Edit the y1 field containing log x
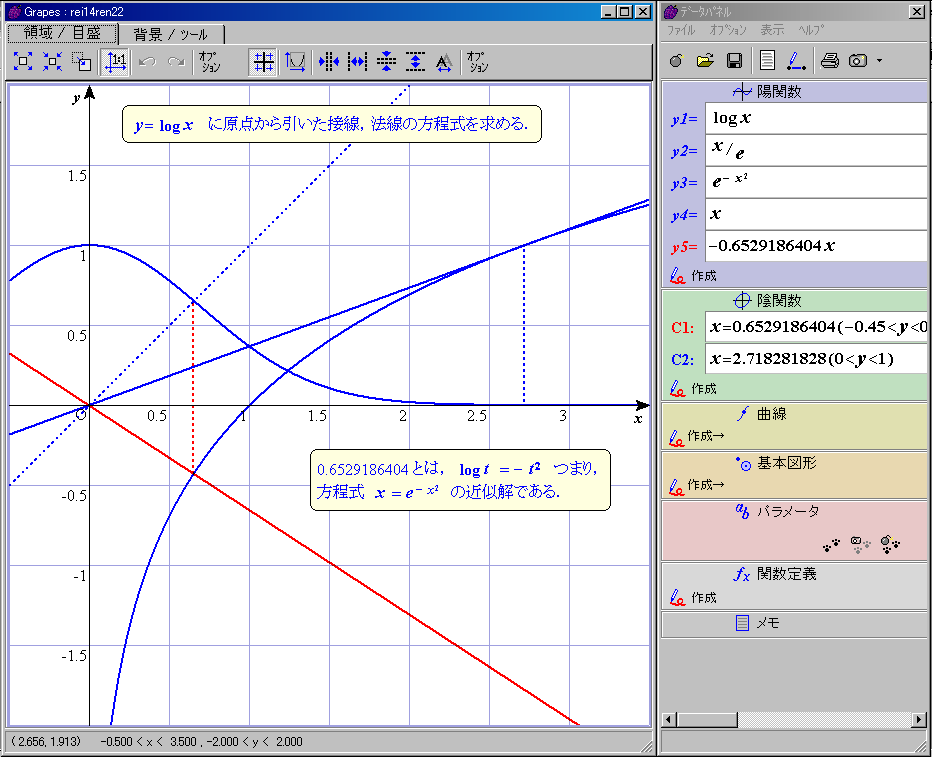Viewport: 932px width, 757px height. pos(816,118)
